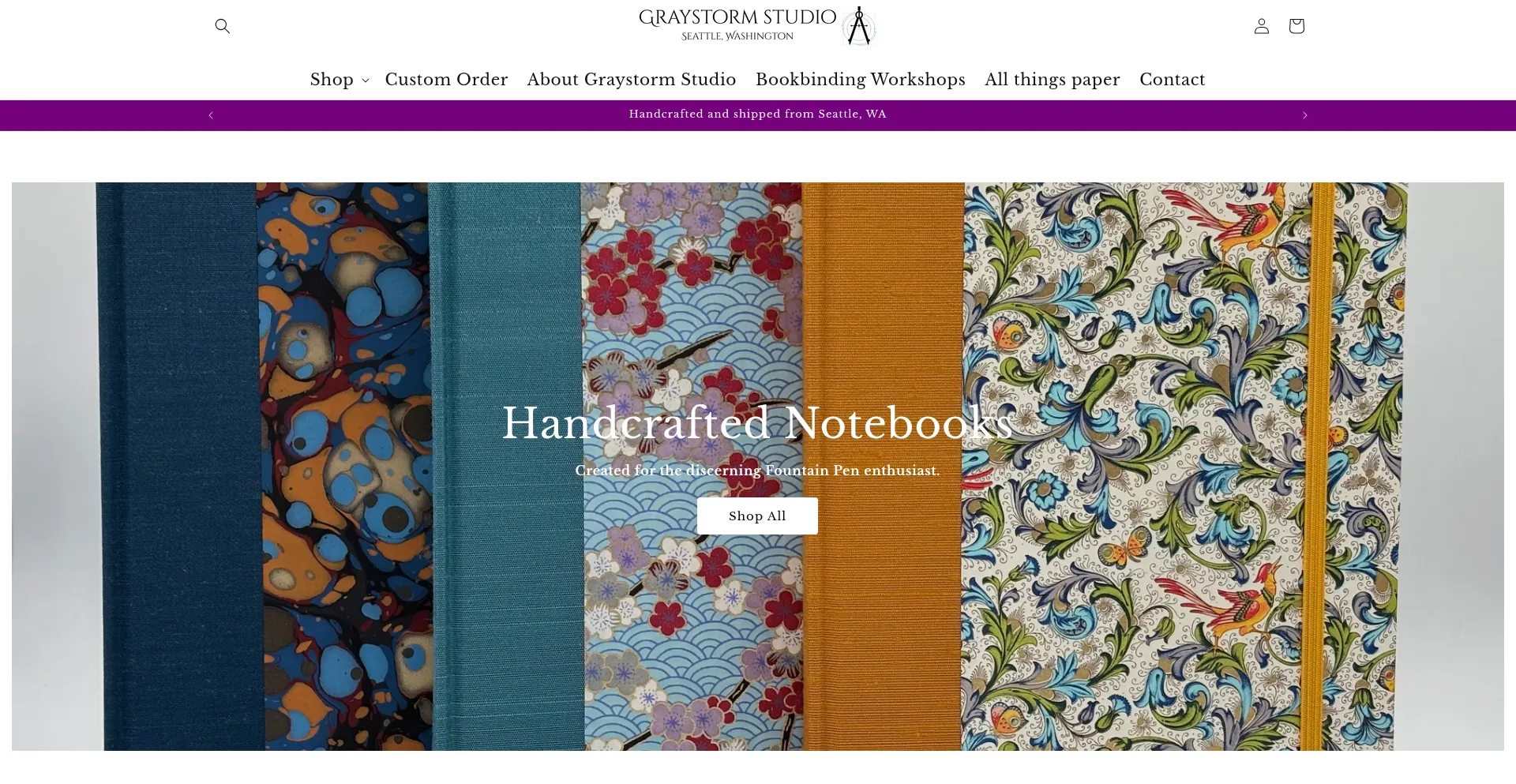1516x784 pixels.
Task: Open About Graystorm Studio page
Action: [632, 80]
